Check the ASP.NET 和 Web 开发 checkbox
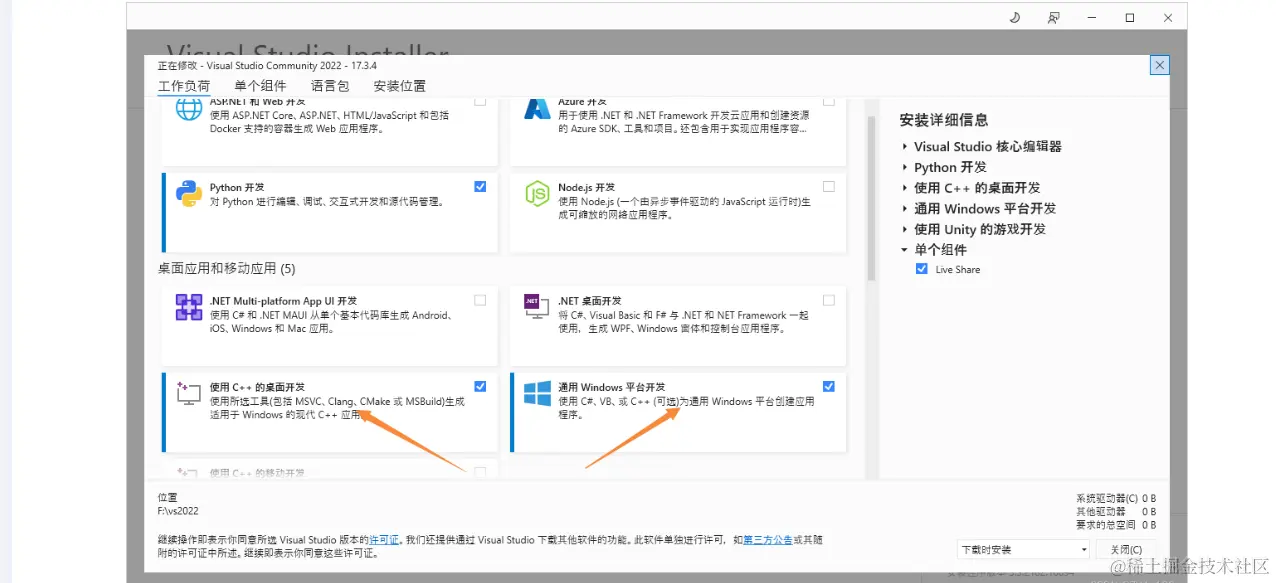Screen dimensions: 1276x583 click(x=480, y=100)
